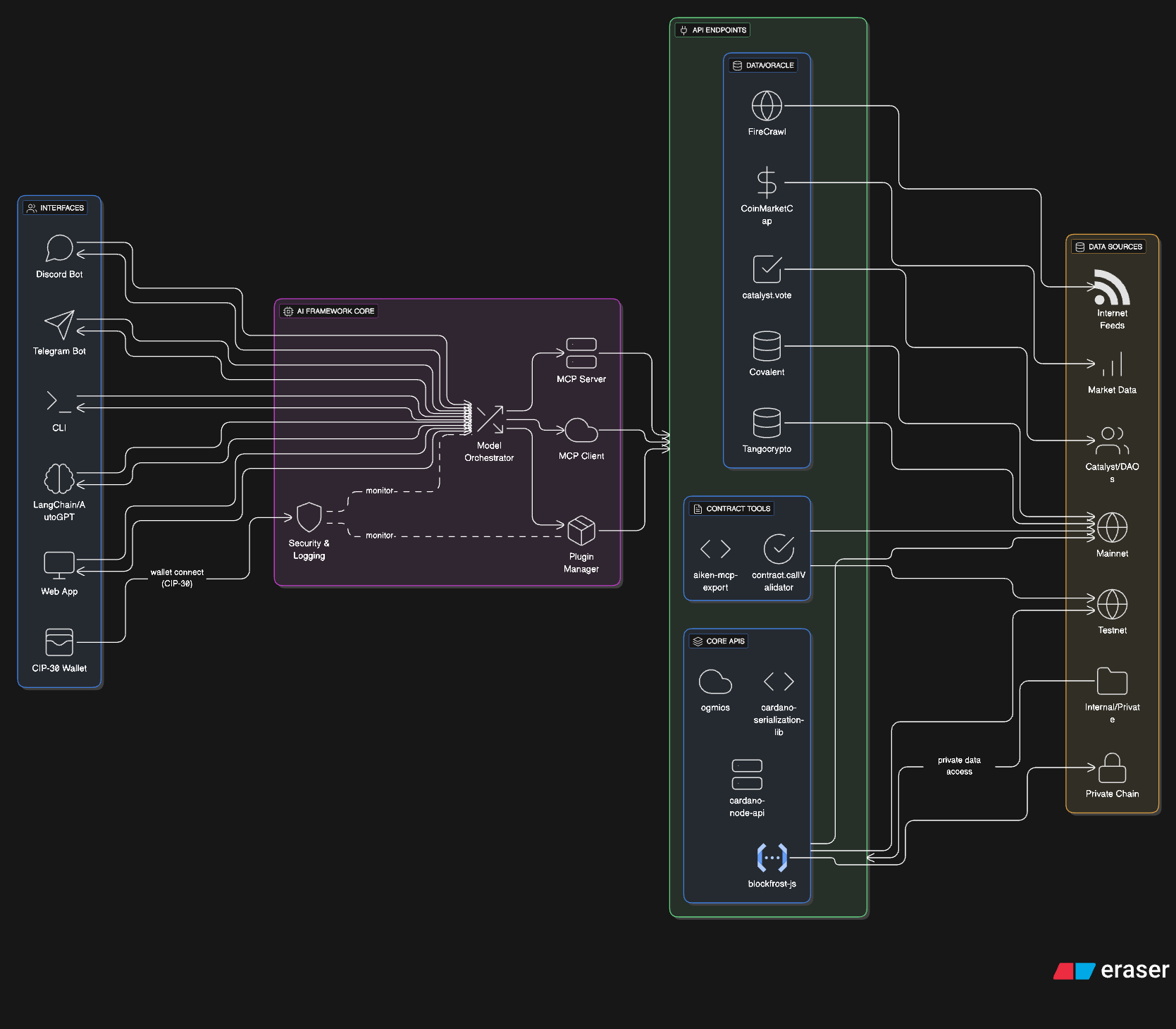Viewport: 1176px width, 1029px height.
Task: Click the wallet connect (CIP-30) edge label
Action: pos(177,578)
